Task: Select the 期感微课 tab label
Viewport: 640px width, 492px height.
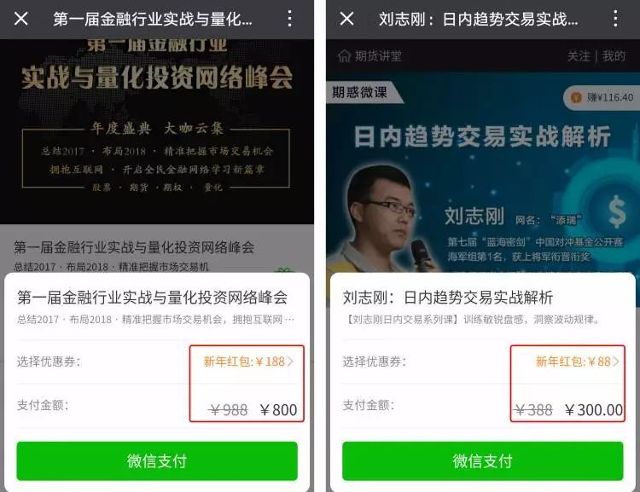Action: coord(359,92)
